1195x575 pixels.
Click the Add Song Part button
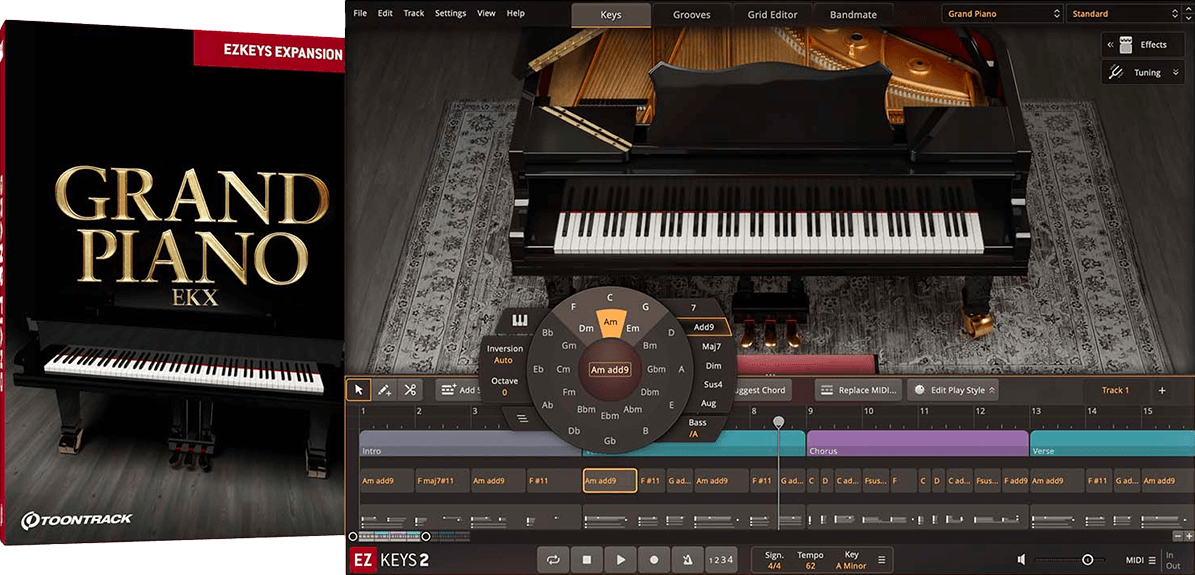tap(460, 390)
